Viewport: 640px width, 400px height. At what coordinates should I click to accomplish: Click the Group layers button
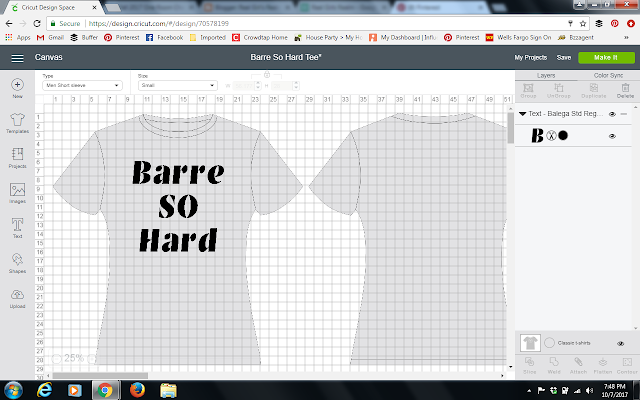(528, 91)
